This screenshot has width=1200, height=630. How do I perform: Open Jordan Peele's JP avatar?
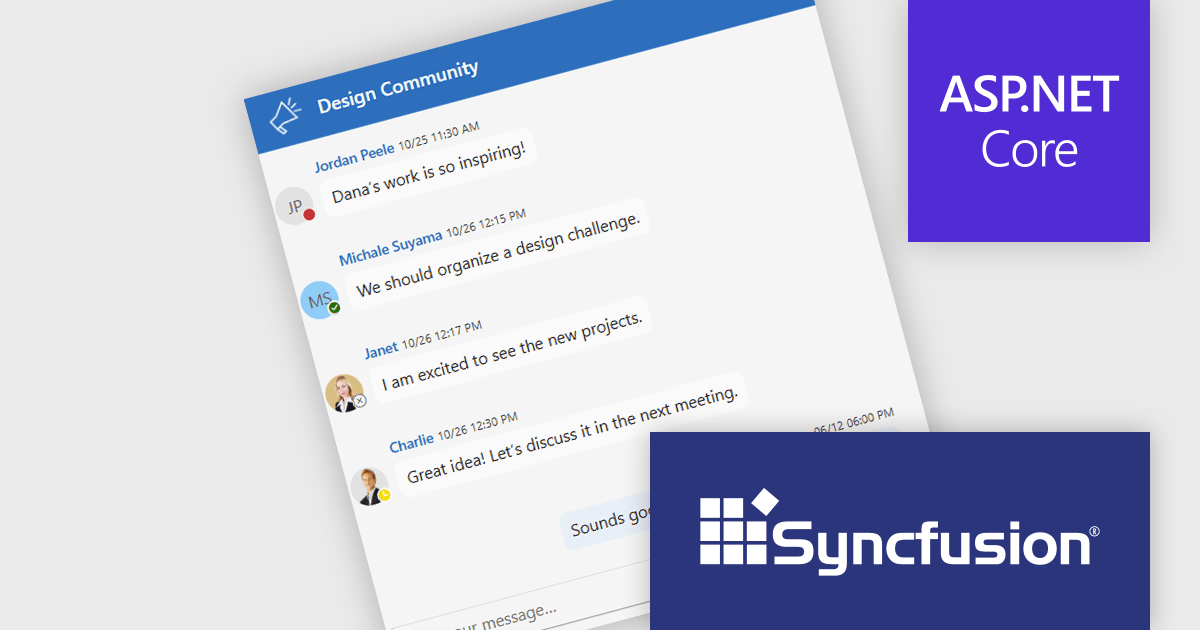295,206
